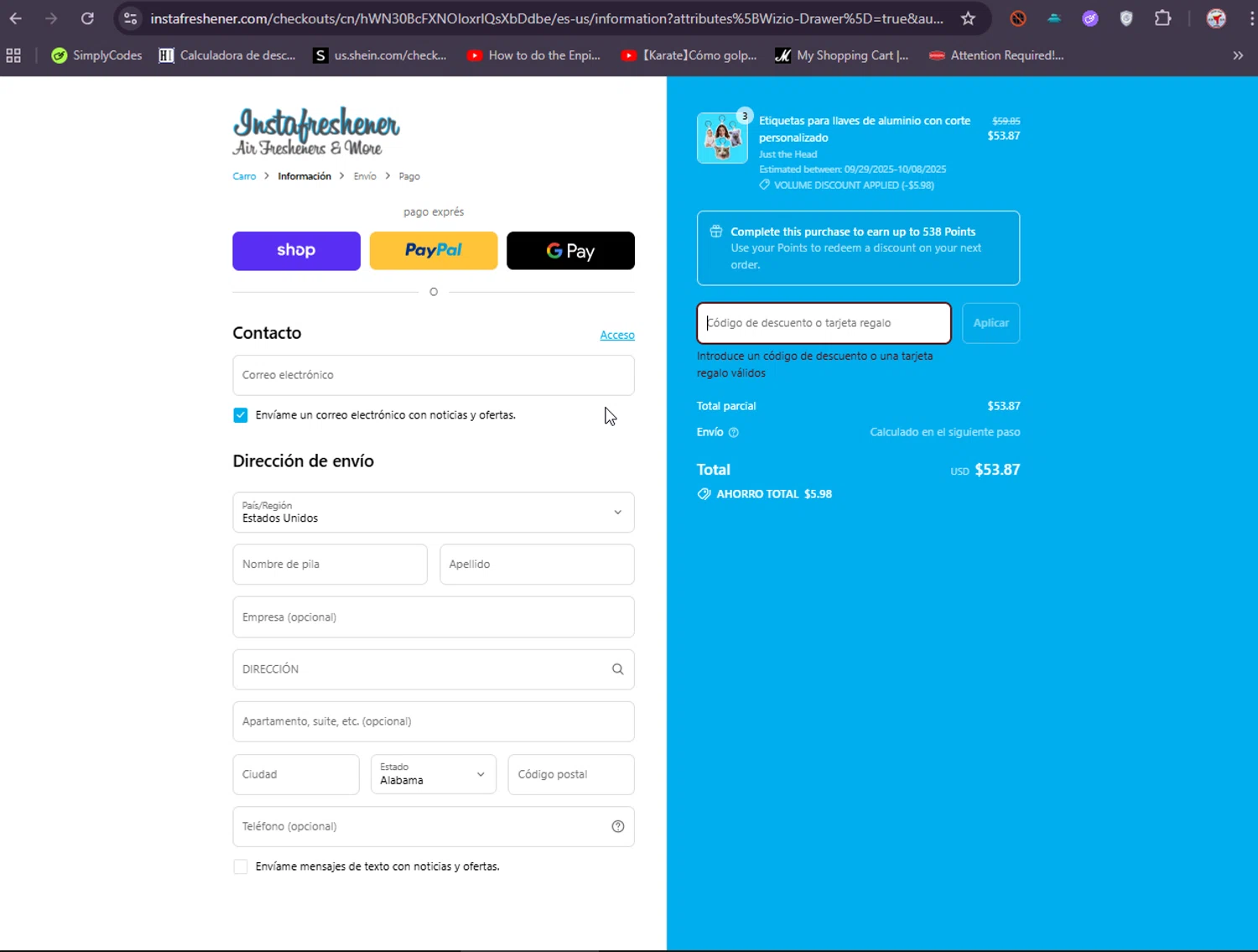Reload the checkout page
Screen dimensions: 1258x952
coord(87,18)
